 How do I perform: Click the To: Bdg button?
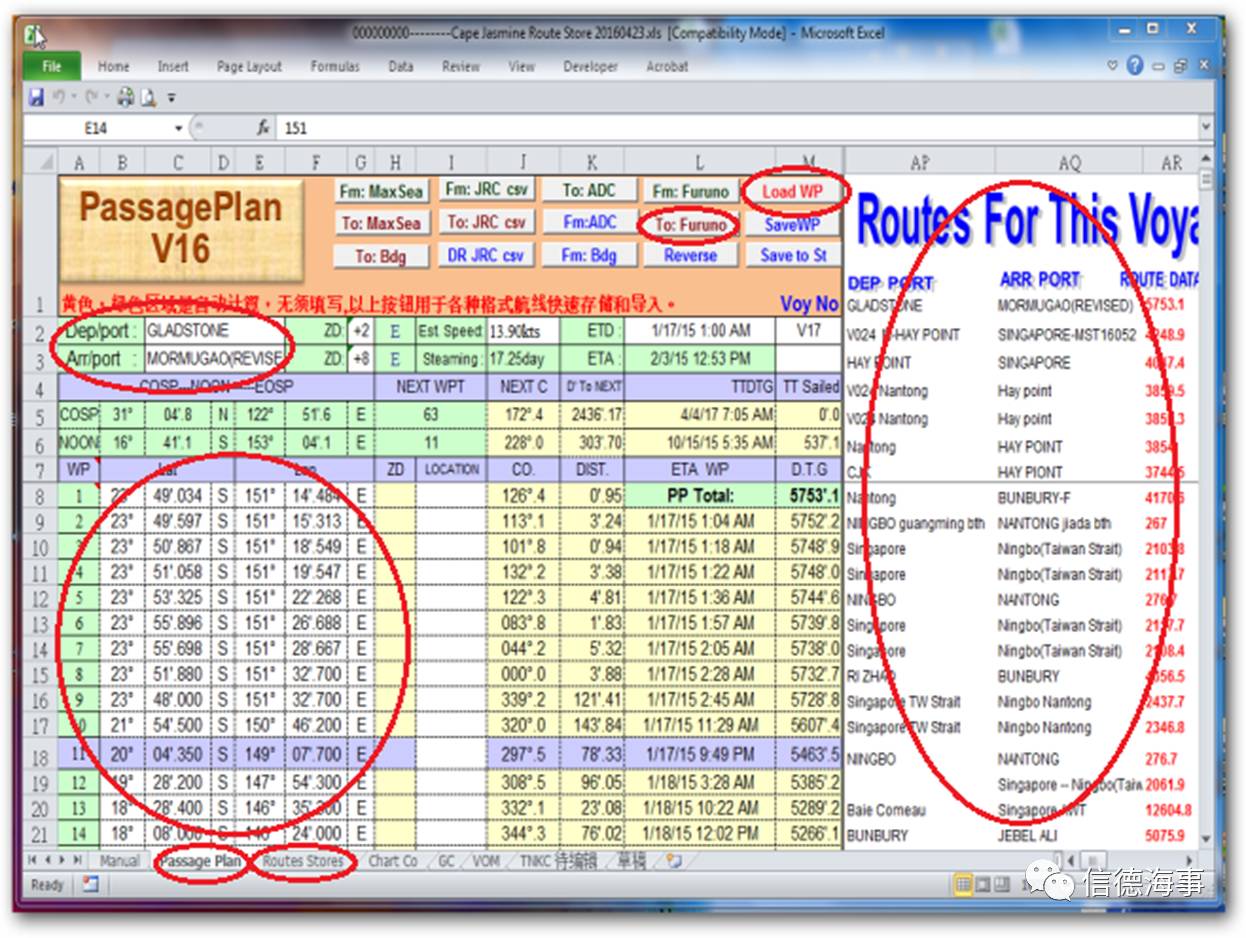[381, 256]
